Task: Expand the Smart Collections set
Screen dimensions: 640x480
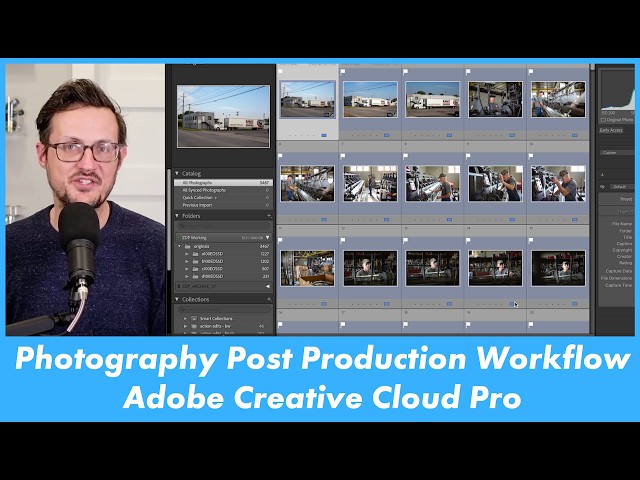Action: click(186, 318)
